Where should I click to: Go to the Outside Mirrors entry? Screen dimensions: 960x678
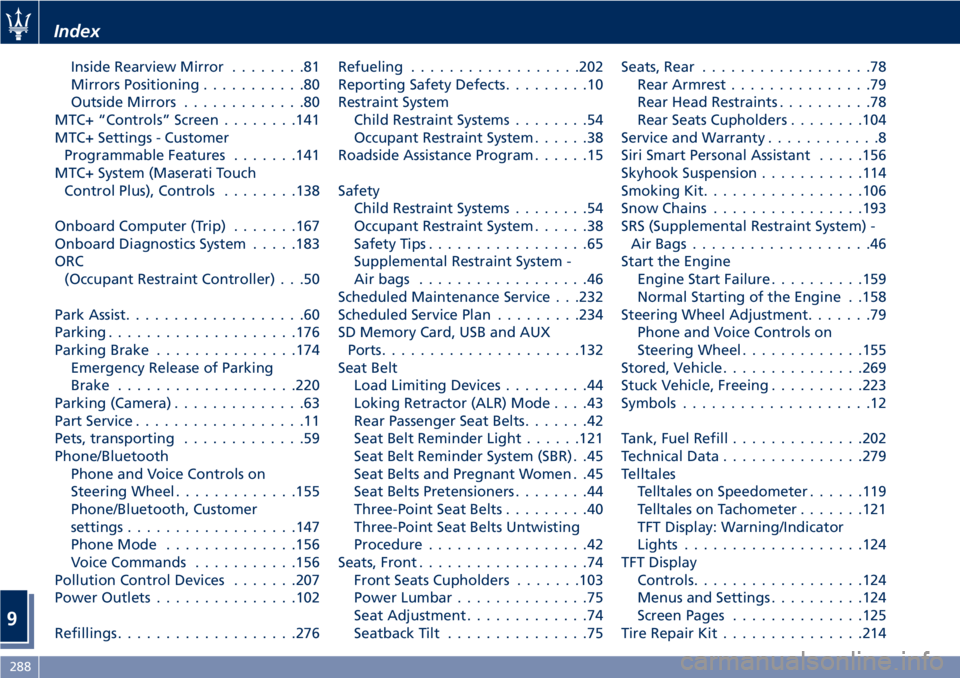[195, 102]
